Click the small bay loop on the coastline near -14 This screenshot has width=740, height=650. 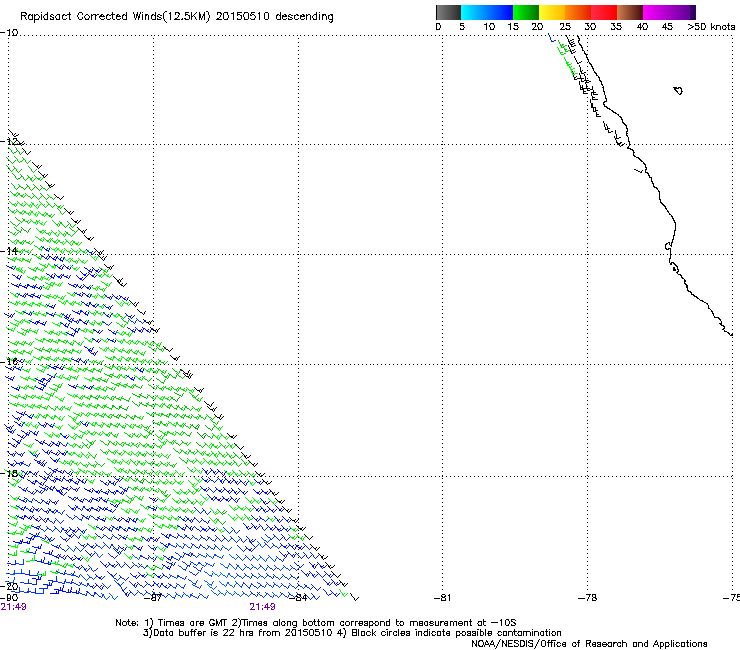click(668, 246)
